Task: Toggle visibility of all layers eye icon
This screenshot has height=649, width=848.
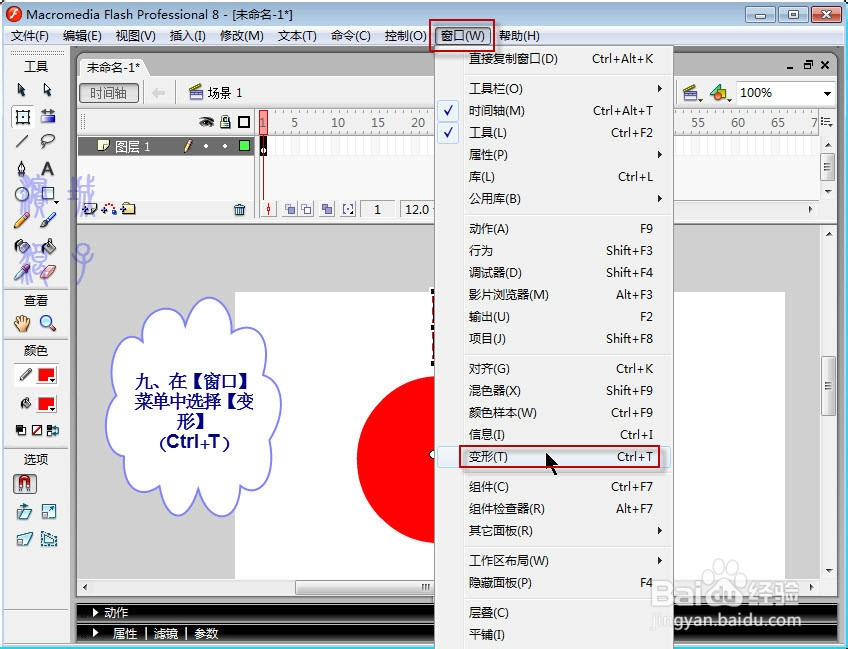Action: [x=206, y=122]
